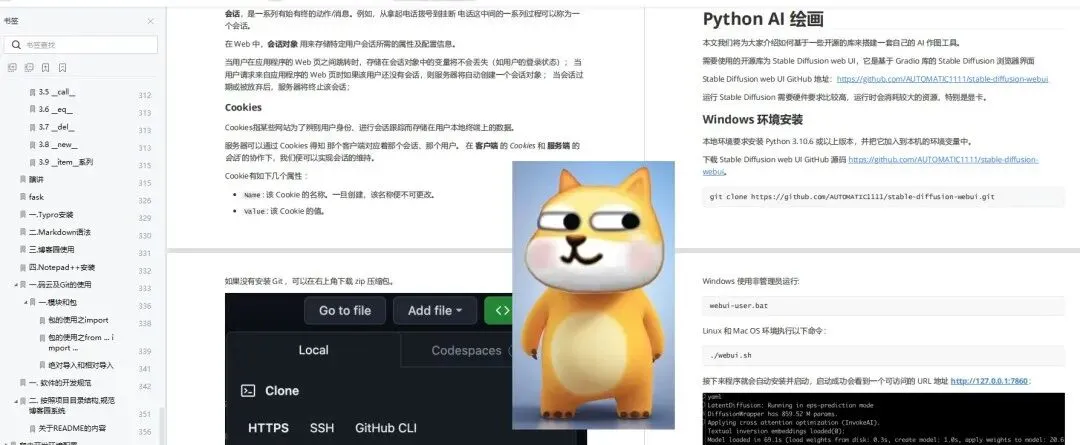Viewport: 1080px width, 445px height.
Task: Collapse the 二.按照项目目录结构 bookmark
Action: (x=16, y=400)
